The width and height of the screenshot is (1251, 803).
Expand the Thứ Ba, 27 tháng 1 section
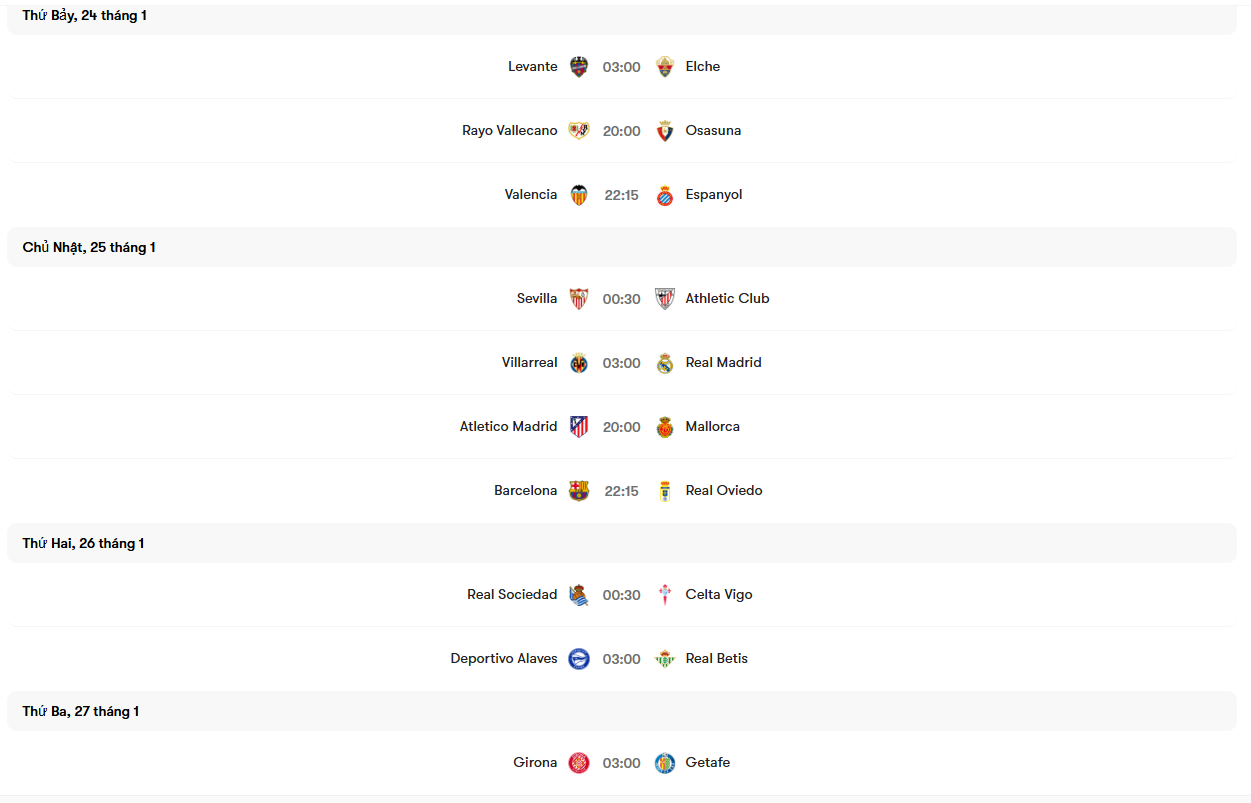click(x=78, y=711)
